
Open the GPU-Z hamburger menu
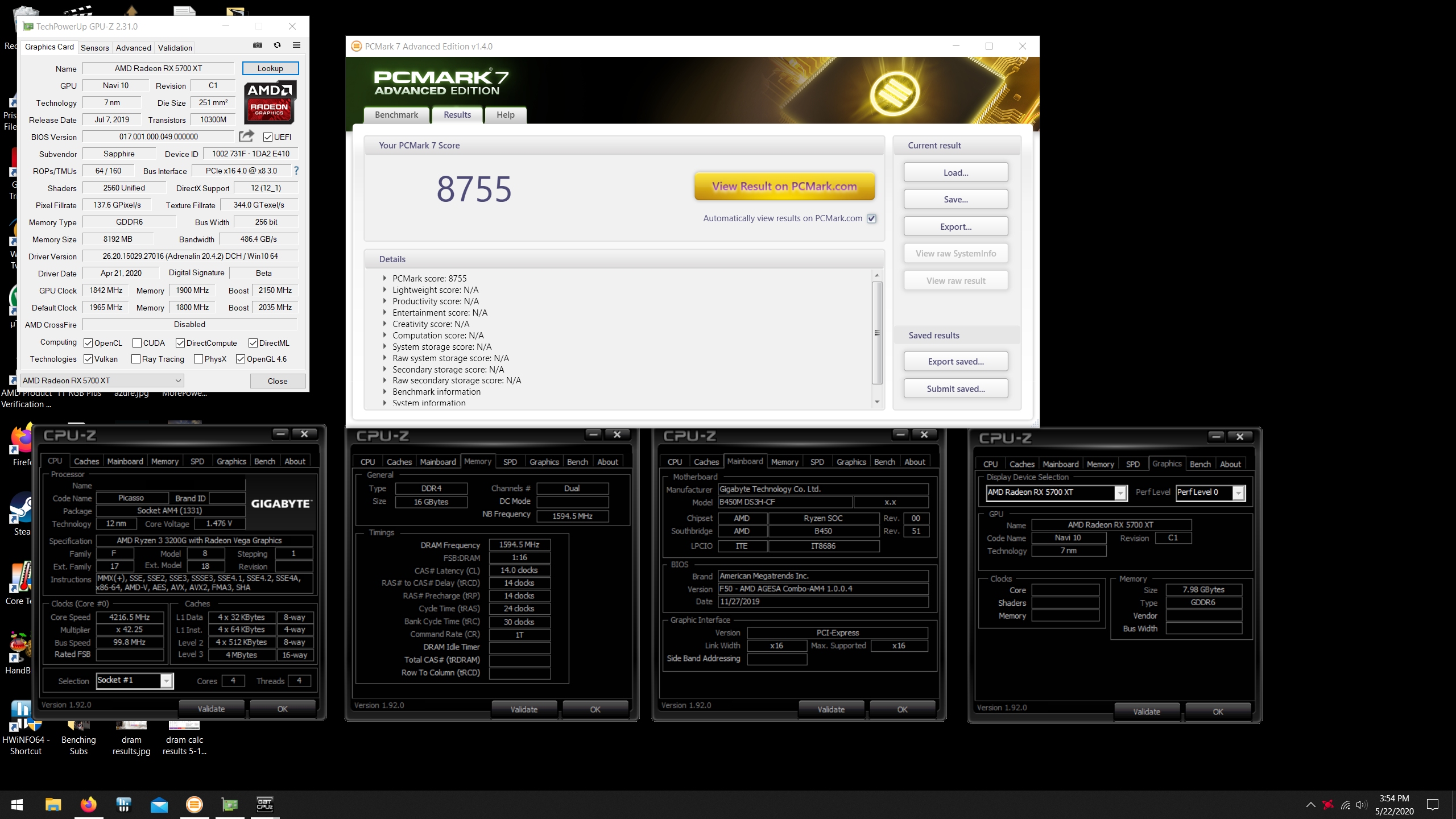[296, 45]
